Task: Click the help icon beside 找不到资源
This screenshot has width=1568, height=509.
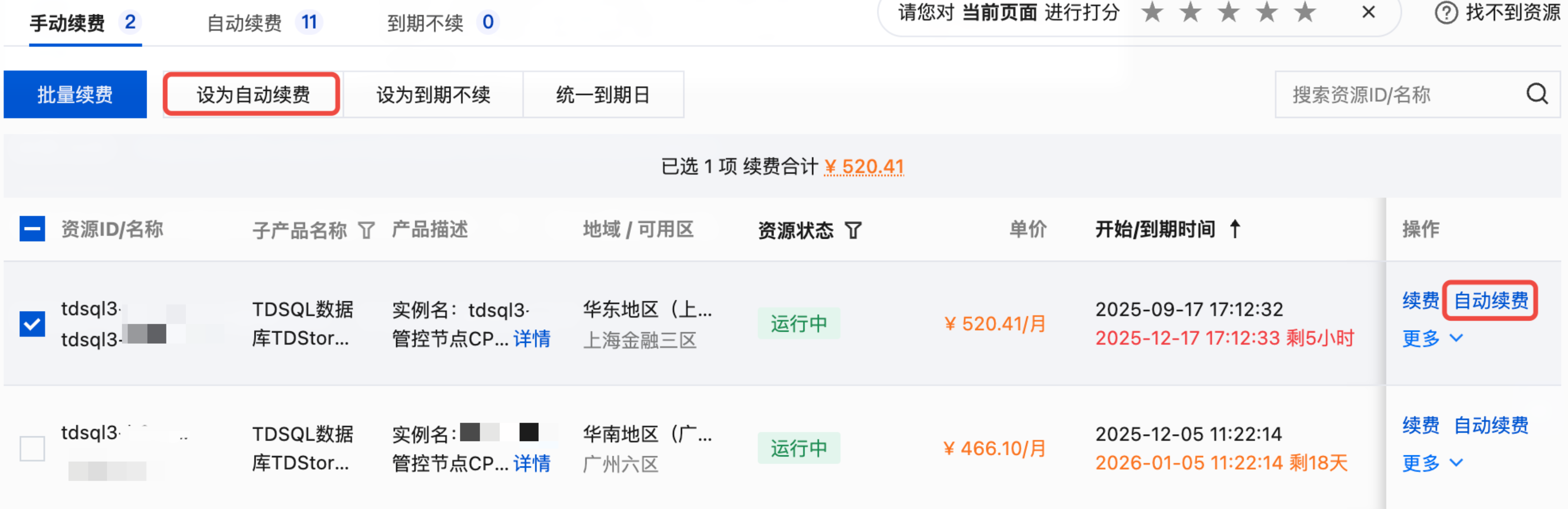Action: pyautogui.click(x=1446, y=12)
